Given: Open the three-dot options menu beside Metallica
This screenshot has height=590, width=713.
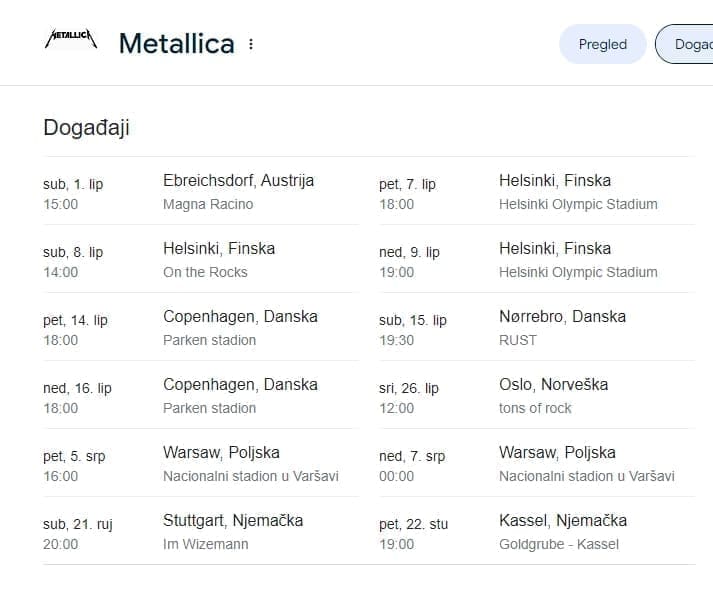Looking at the screenshot, I should click(x=251, y=44).
